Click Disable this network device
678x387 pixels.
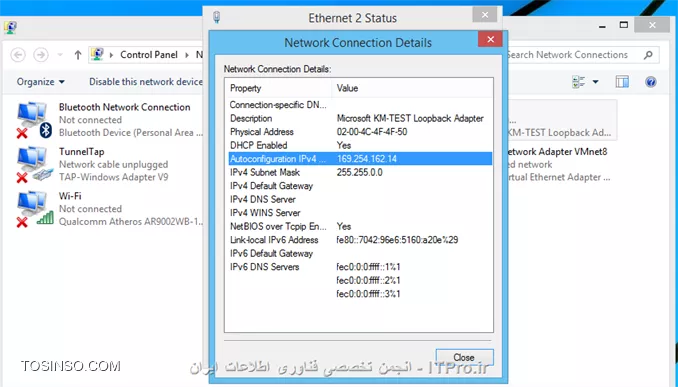146,82
